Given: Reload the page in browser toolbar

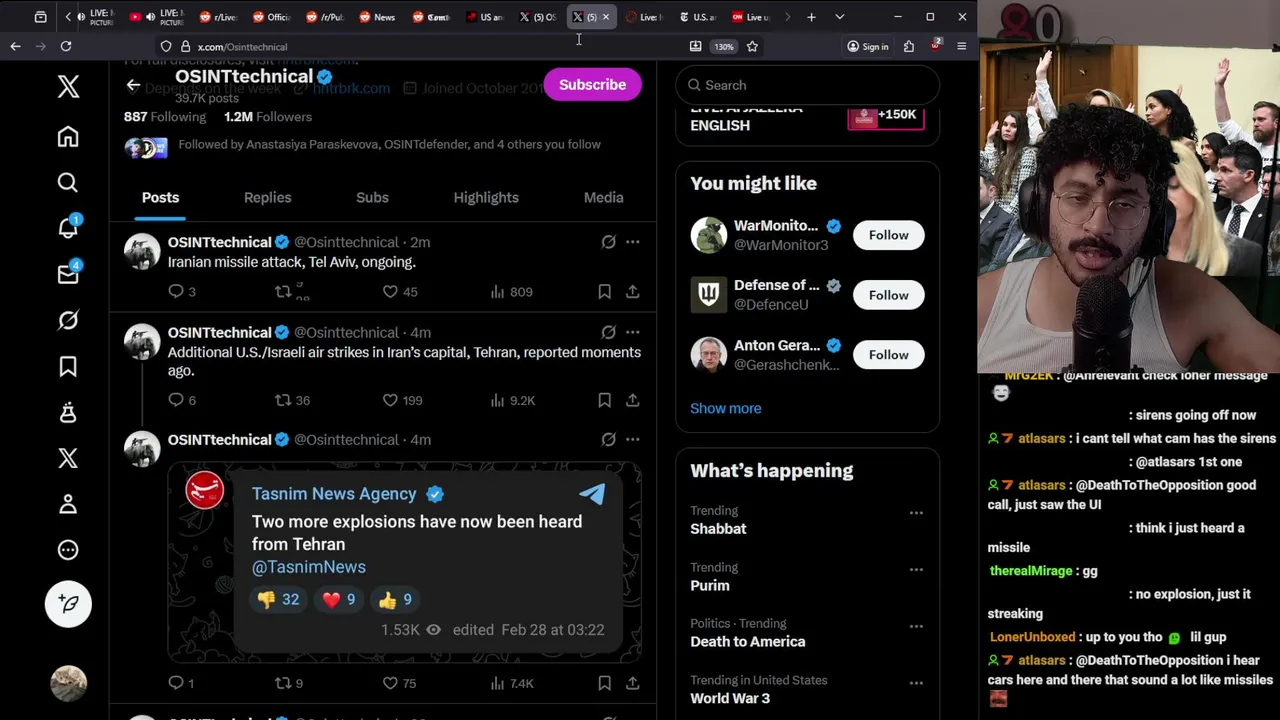Looking at the screenshot, I should [x=65, y=46].
